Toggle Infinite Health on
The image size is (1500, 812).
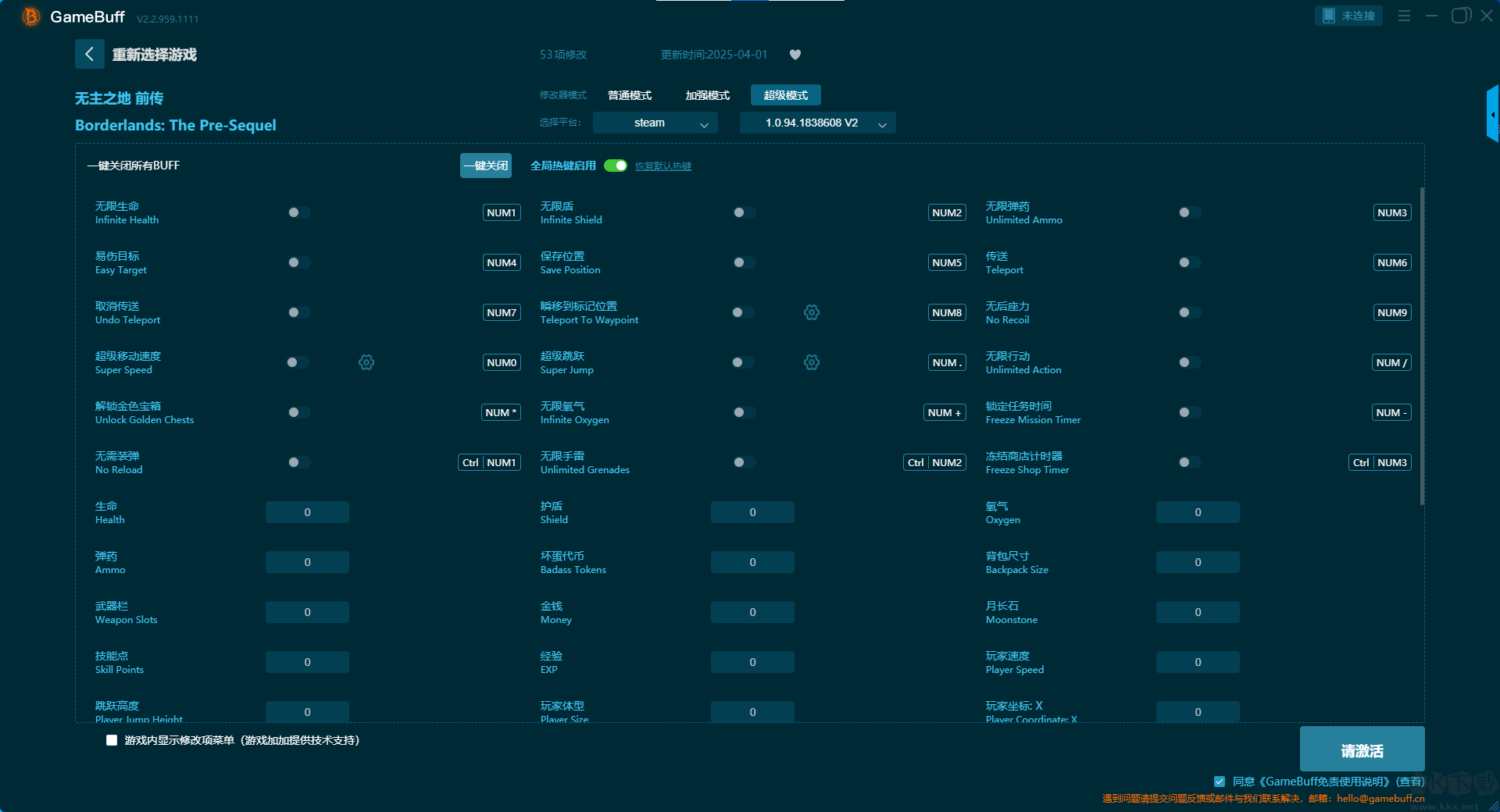298,212
